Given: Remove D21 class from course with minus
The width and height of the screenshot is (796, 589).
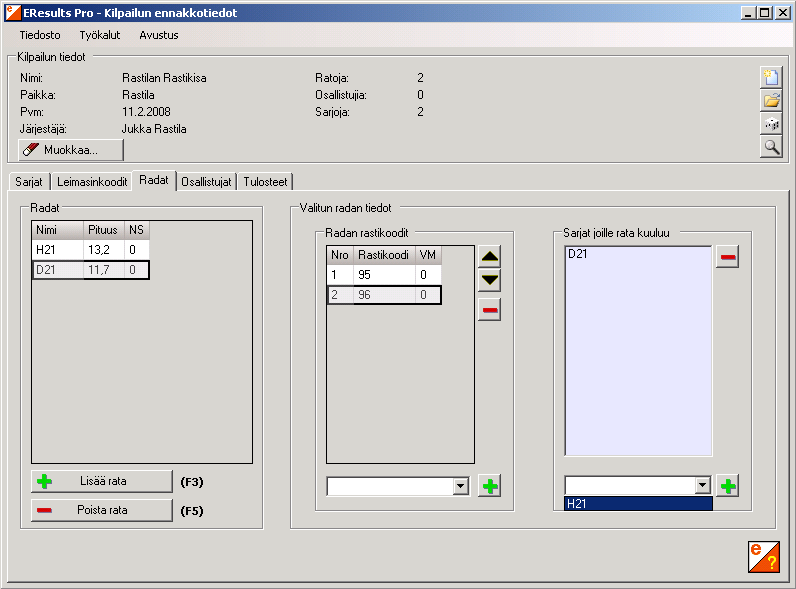Looking at the screenshot, I should pyautogui.click(x=727, y=257).
